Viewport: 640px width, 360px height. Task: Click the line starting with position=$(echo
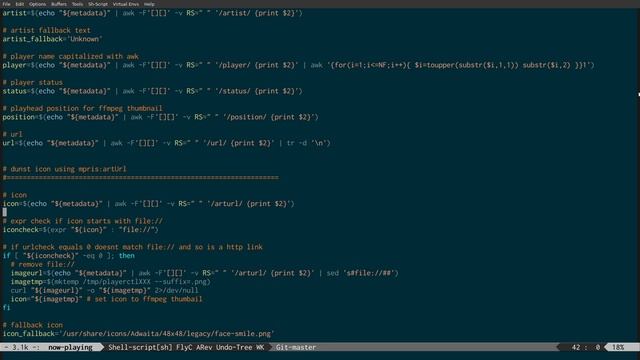[160, 117]
